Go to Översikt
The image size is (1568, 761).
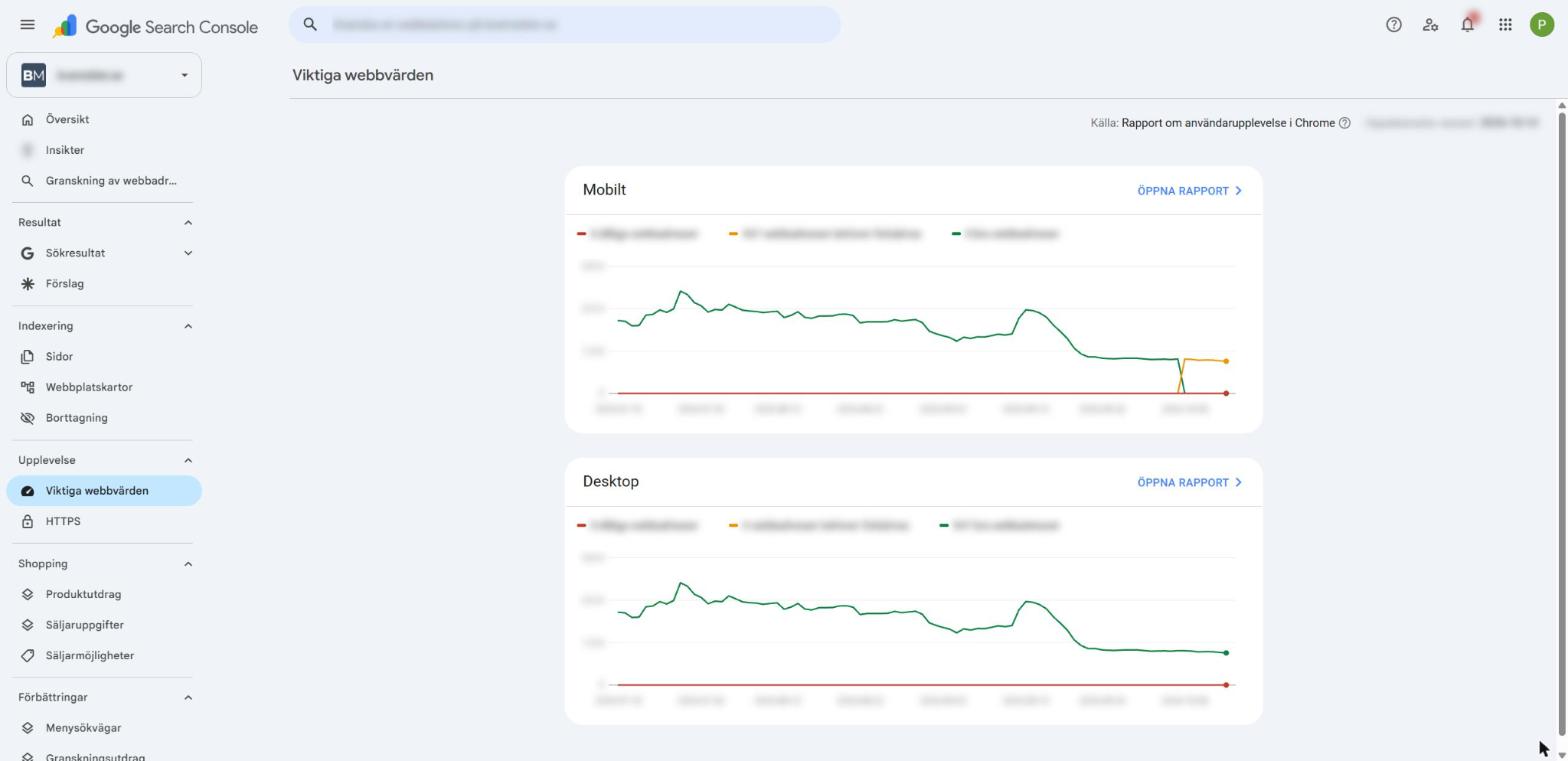tap(104, 119)
